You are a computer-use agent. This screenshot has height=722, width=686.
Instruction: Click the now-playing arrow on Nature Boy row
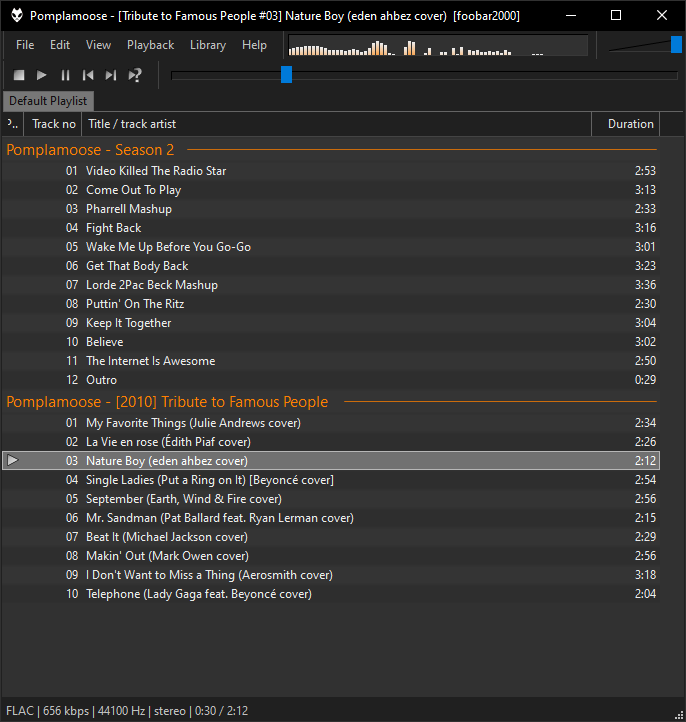pyautogui.click(x=13, y=460)
